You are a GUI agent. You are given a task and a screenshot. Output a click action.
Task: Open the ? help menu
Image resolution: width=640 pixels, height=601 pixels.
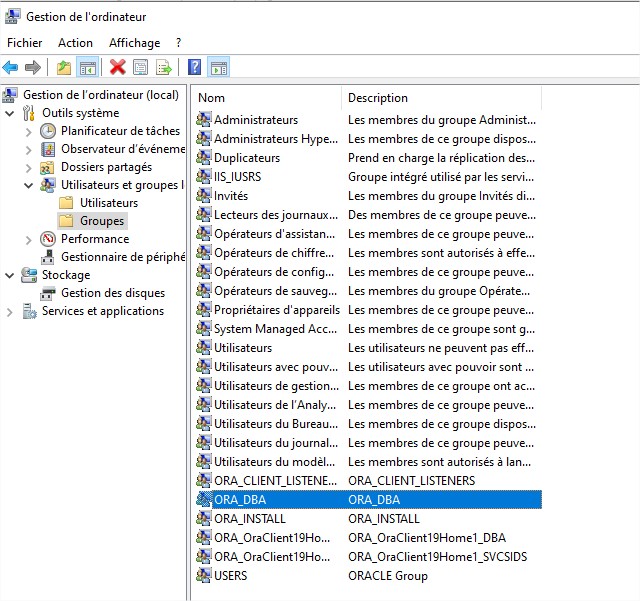[178, 43]
